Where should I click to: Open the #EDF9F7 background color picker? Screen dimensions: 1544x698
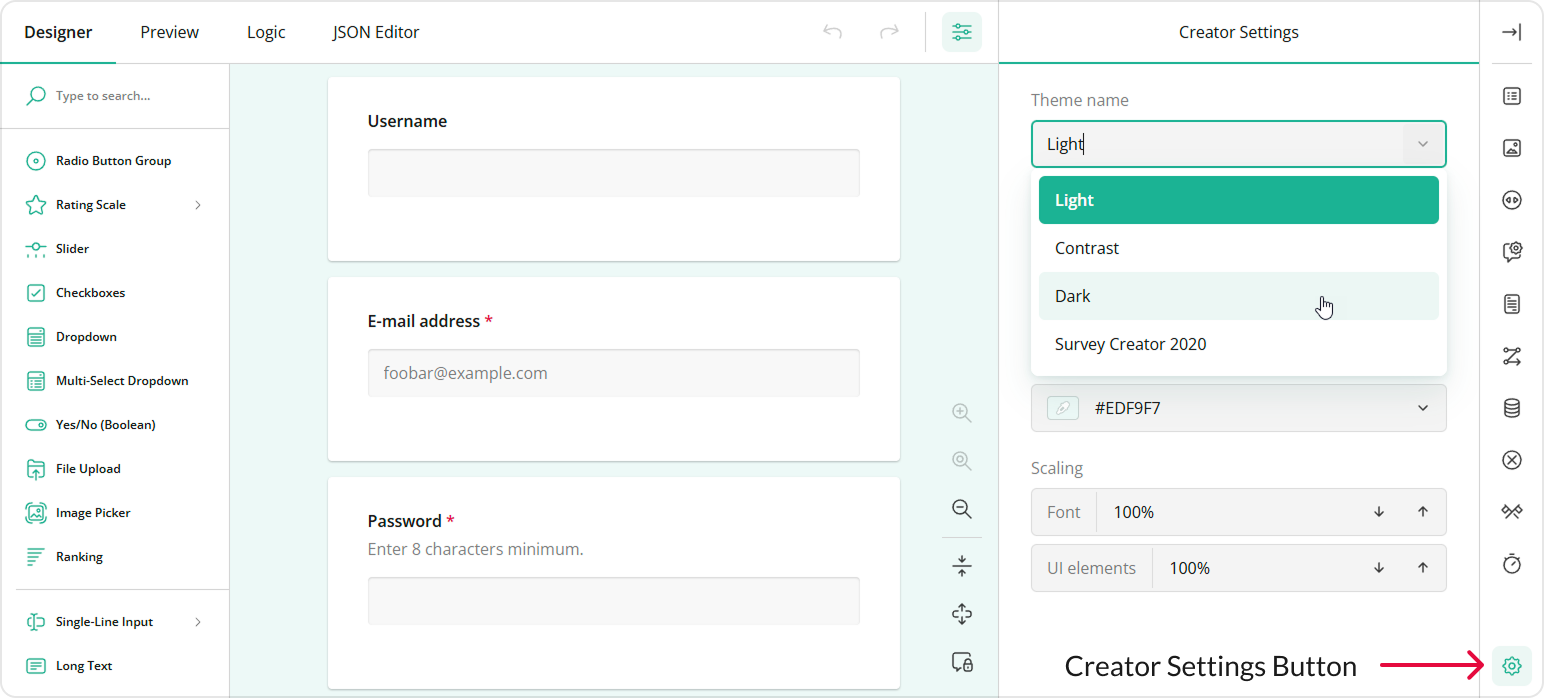point(1238,408)
